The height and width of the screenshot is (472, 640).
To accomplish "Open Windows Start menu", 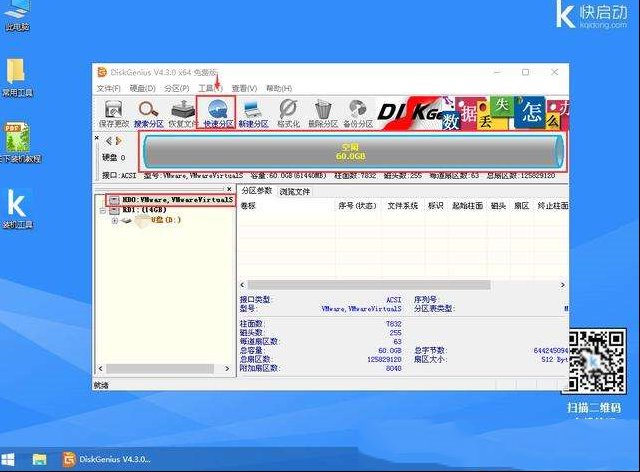I will click(8, 459).
